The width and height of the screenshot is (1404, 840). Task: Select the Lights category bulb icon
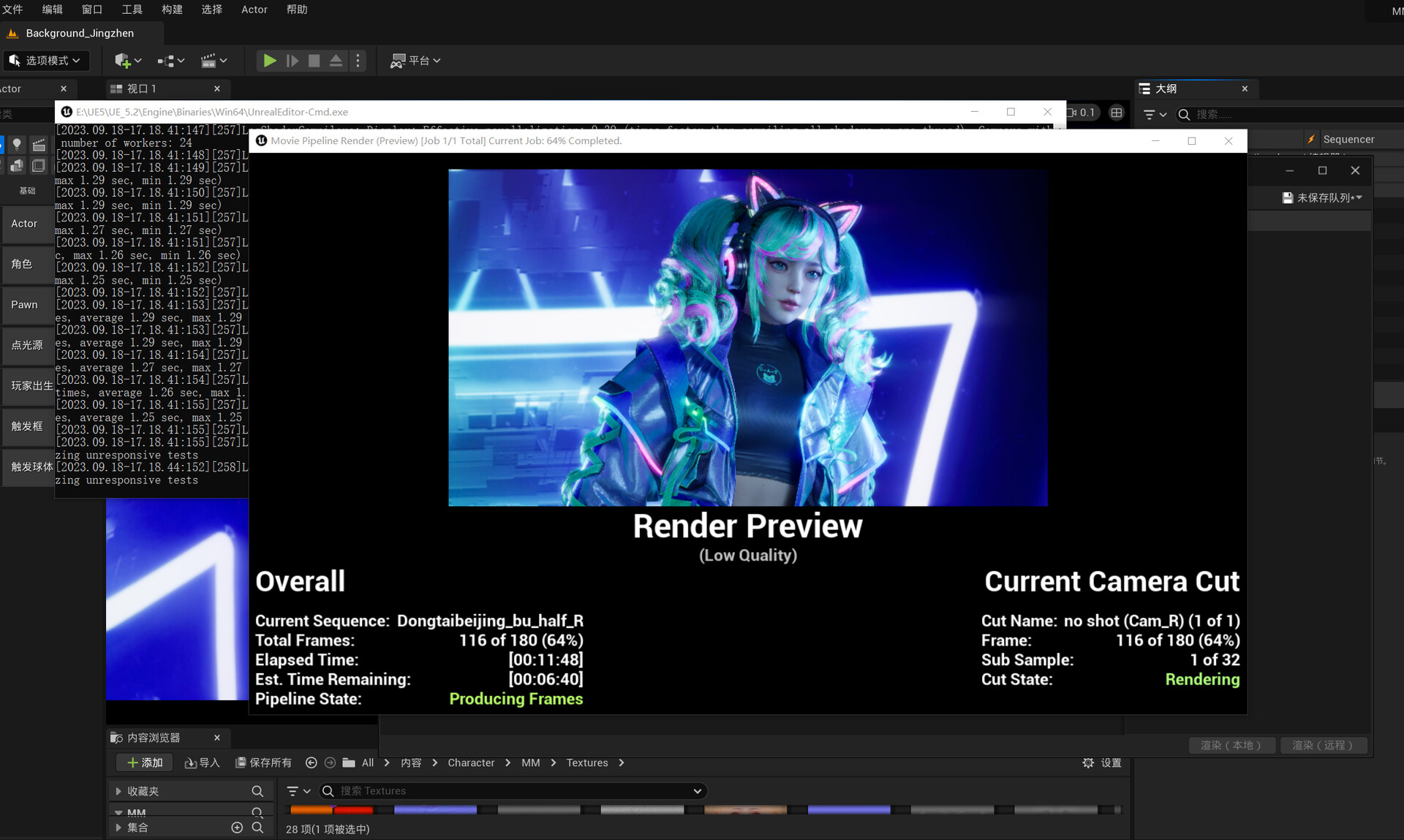17,144
